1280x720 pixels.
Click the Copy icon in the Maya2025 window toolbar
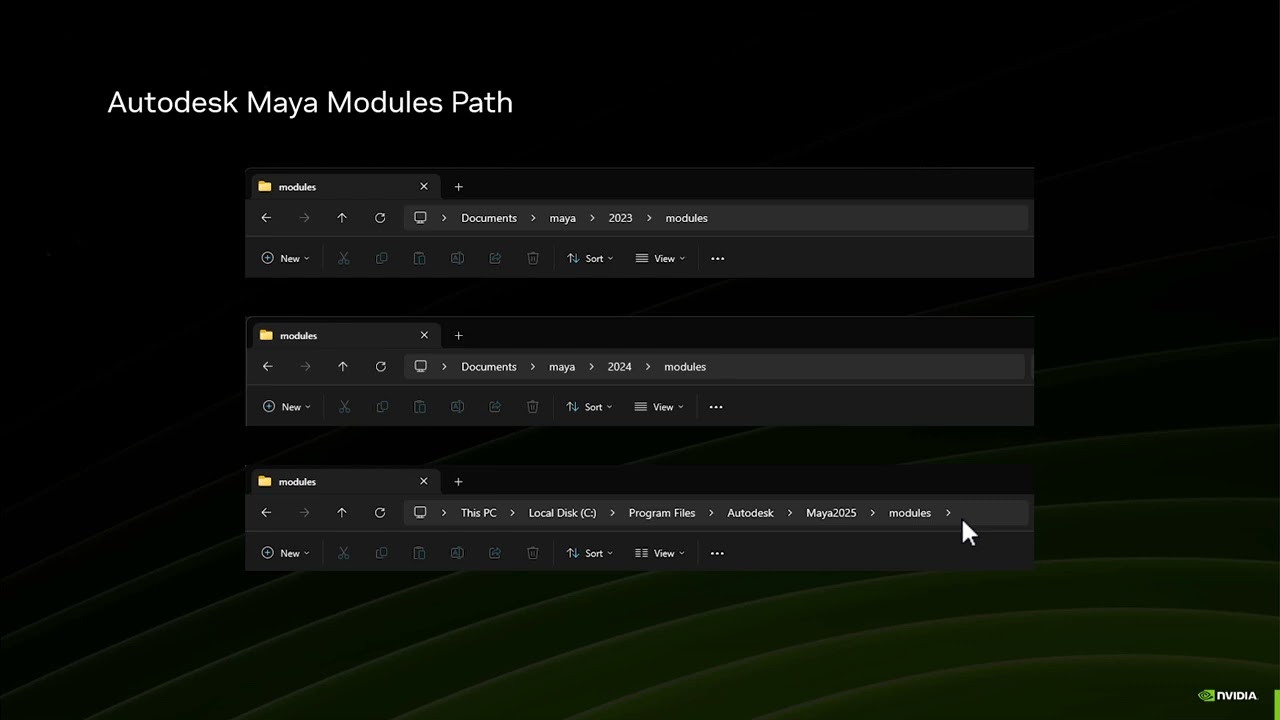point(381,553)
